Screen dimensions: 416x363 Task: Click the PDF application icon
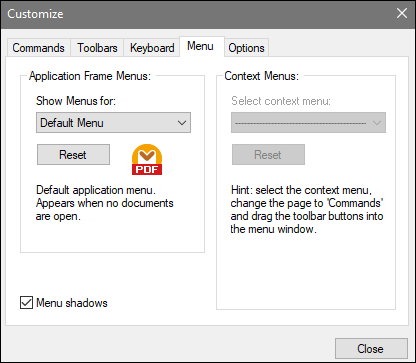point(147,159)
